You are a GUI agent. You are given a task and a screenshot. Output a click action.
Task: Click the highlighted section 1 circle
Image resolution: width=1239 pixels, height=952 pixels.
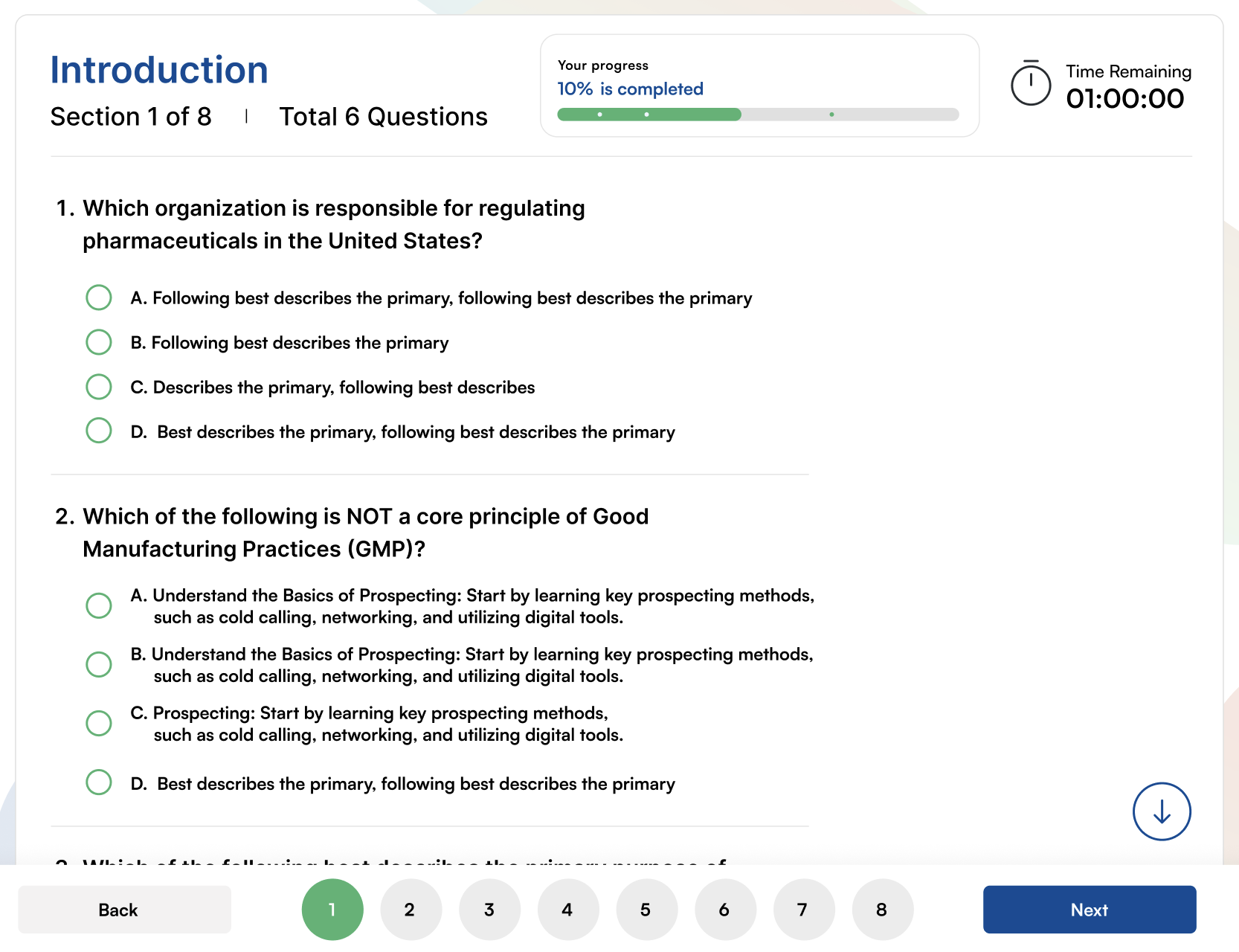[x=332, y=909]
